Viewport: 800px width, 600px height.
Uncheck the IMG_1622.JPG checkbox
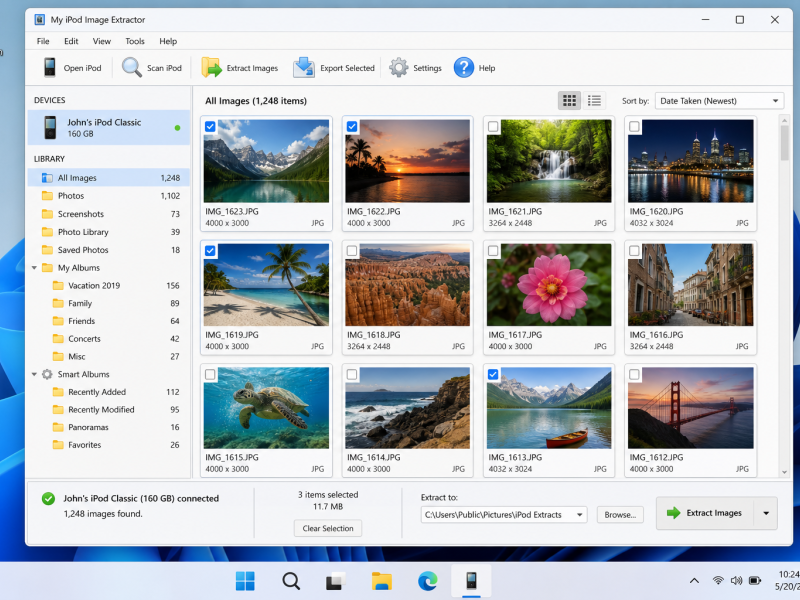click(352, 127)
